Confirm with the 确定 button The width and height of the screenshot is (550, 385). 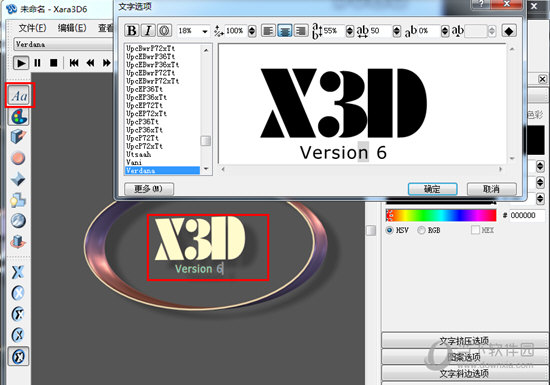(432, 189)
